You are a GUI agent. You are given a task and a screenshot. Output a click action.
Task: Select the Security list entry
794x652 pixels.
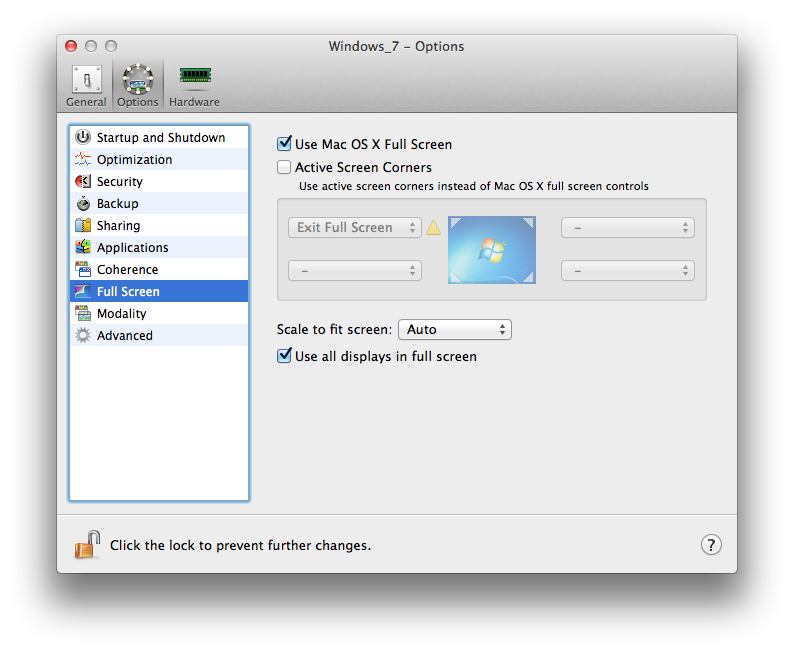[159, 181]
